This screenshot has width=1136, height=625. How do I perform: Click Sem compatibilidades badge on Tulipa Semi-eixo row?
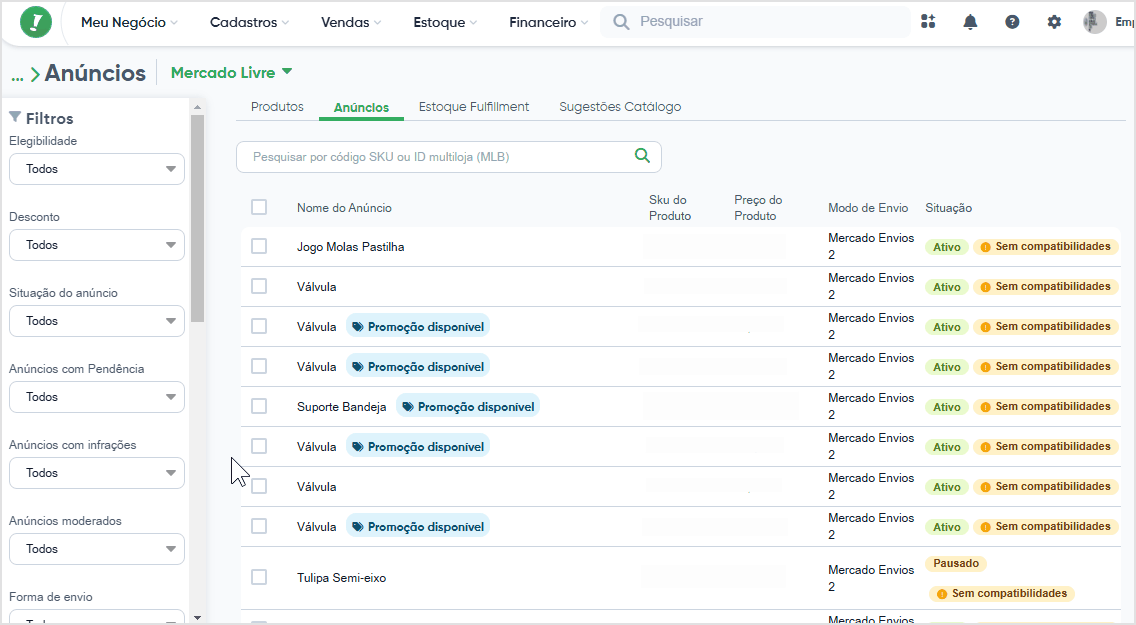point(1002,594)
